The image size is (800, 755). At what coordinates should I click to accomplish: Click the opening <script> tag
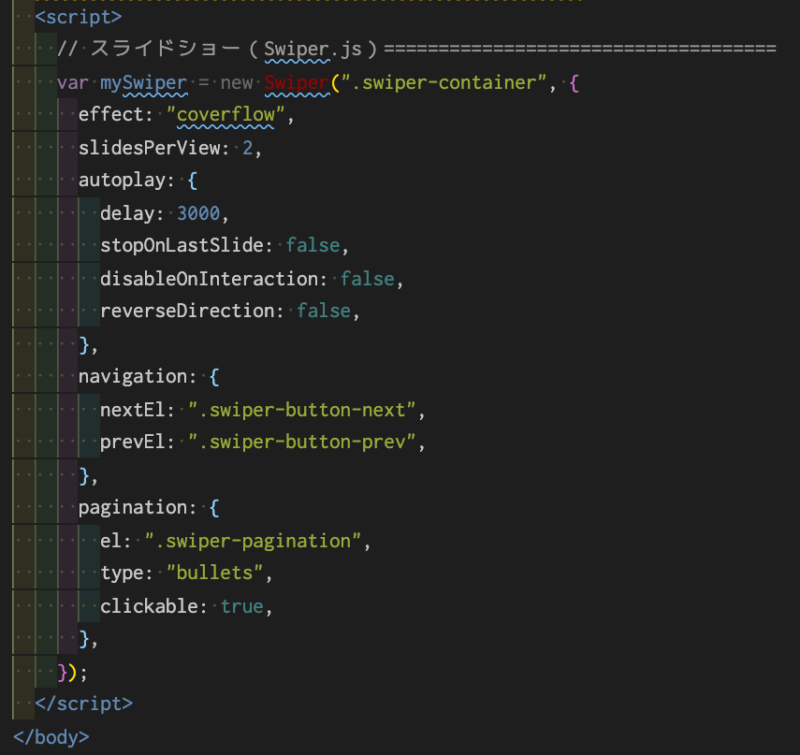pyautogui.click(x=79, y=17)
